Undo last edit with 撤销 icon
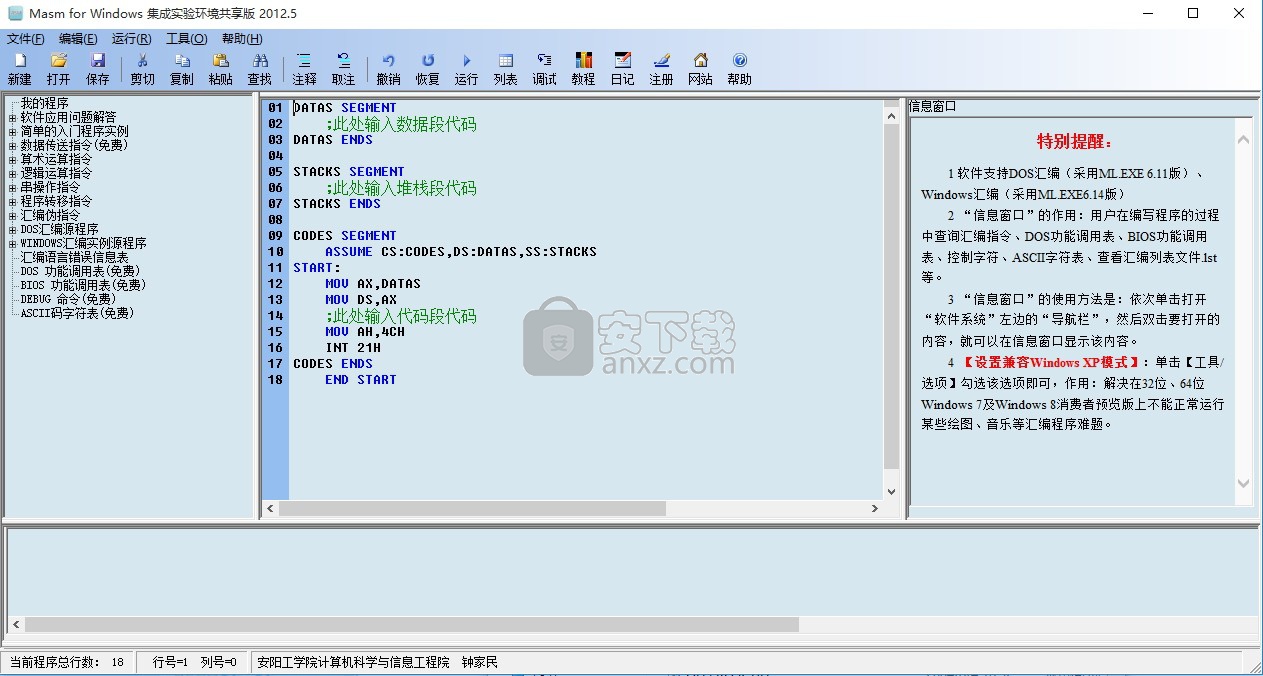This screenshot has height=676, width=1263. click(x=388, y=69)
